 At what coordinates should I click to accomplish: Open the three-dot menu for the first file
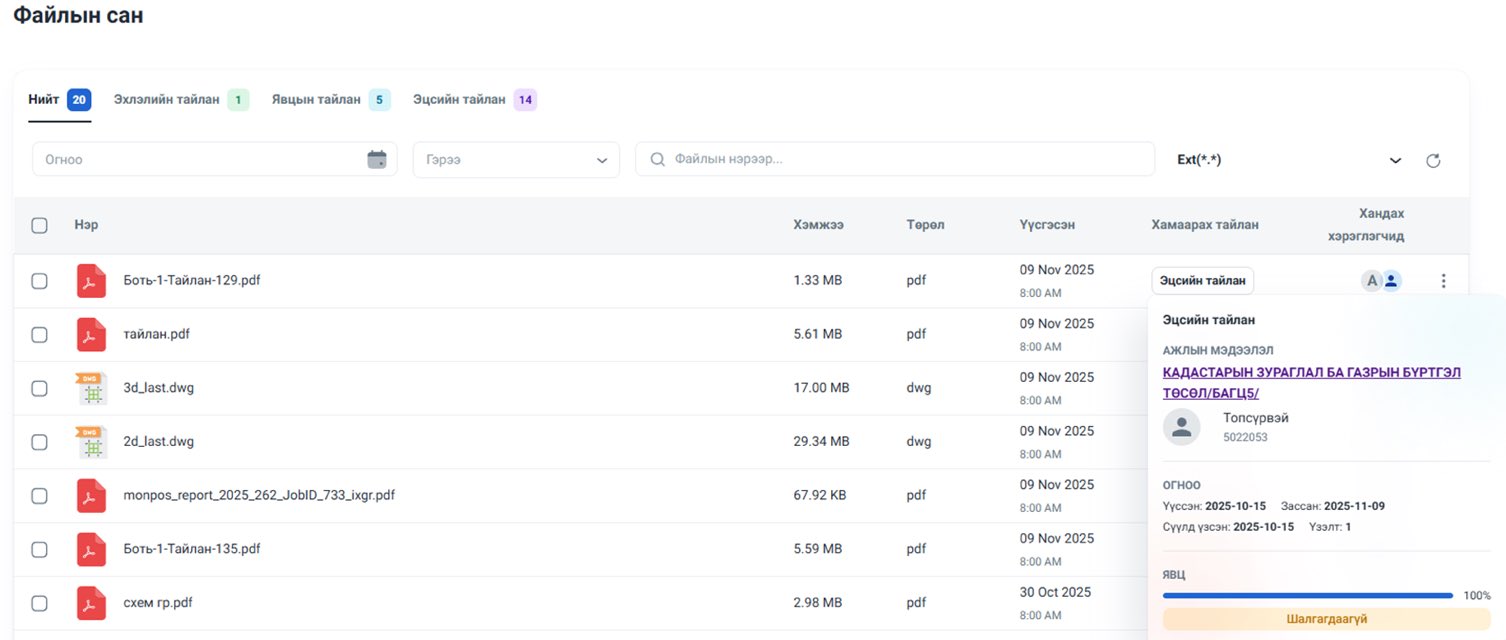tap(1443, 281)
